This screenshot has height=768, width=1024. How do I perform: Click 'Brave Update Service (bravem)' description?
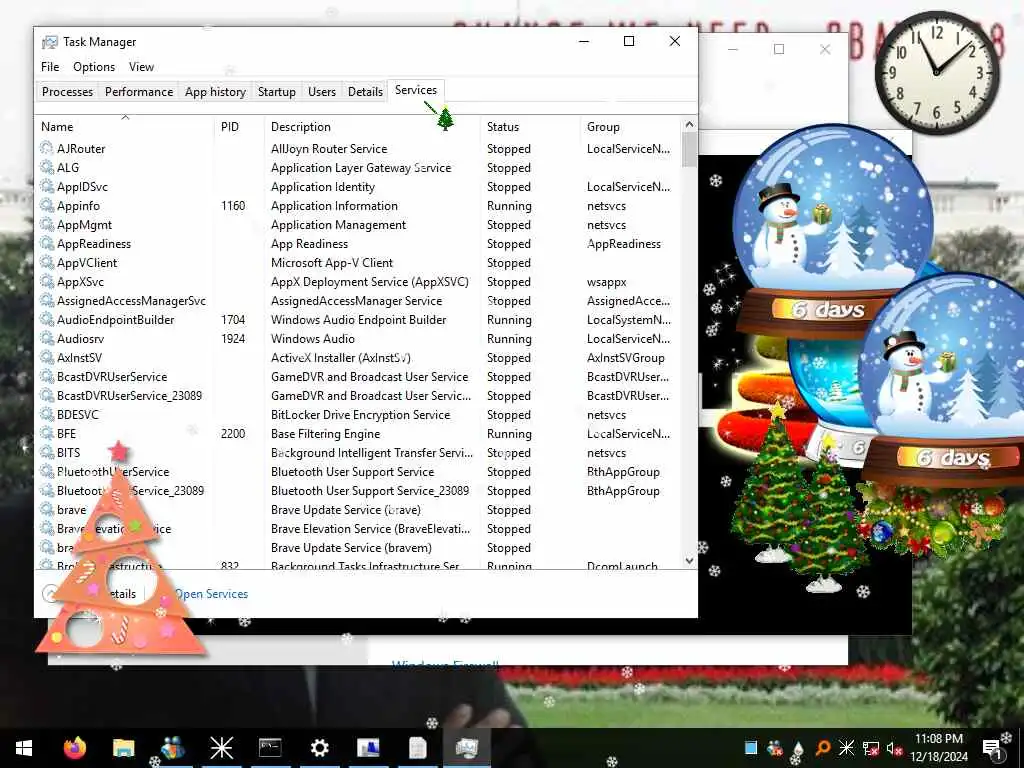351,547
